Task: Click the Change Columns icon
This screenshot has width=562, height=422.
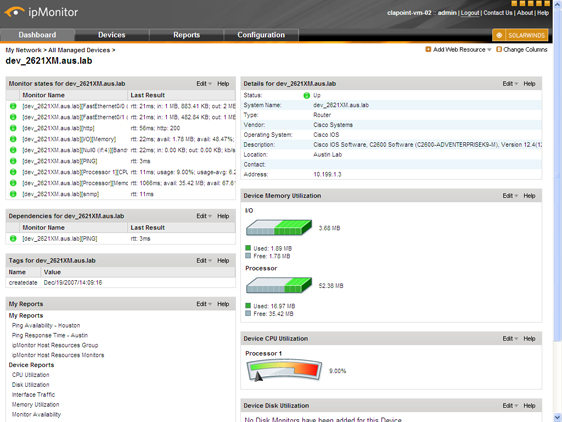Action: click(x=499, y=49)
